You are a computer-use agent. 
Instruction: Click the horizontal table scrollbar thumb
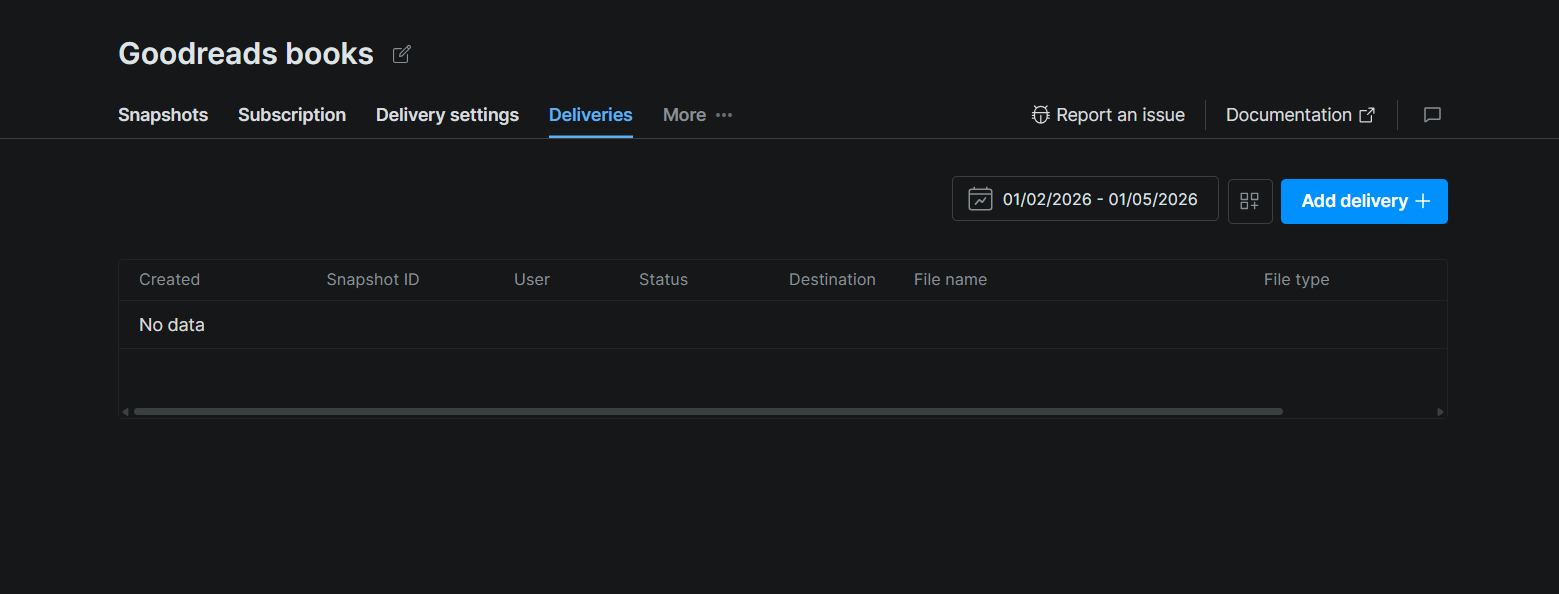coord(708,411)
